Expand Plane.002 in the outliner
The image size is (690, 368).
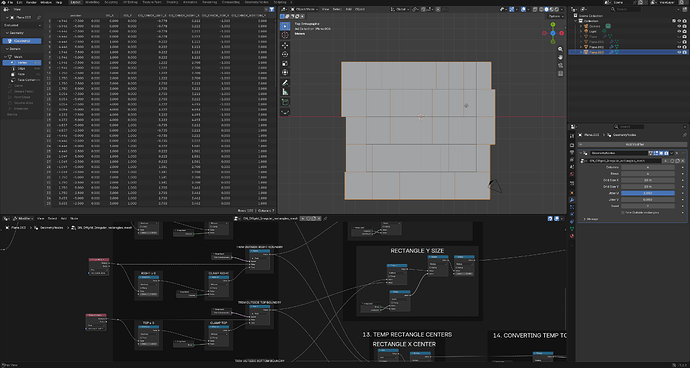[x=581, y=47]
